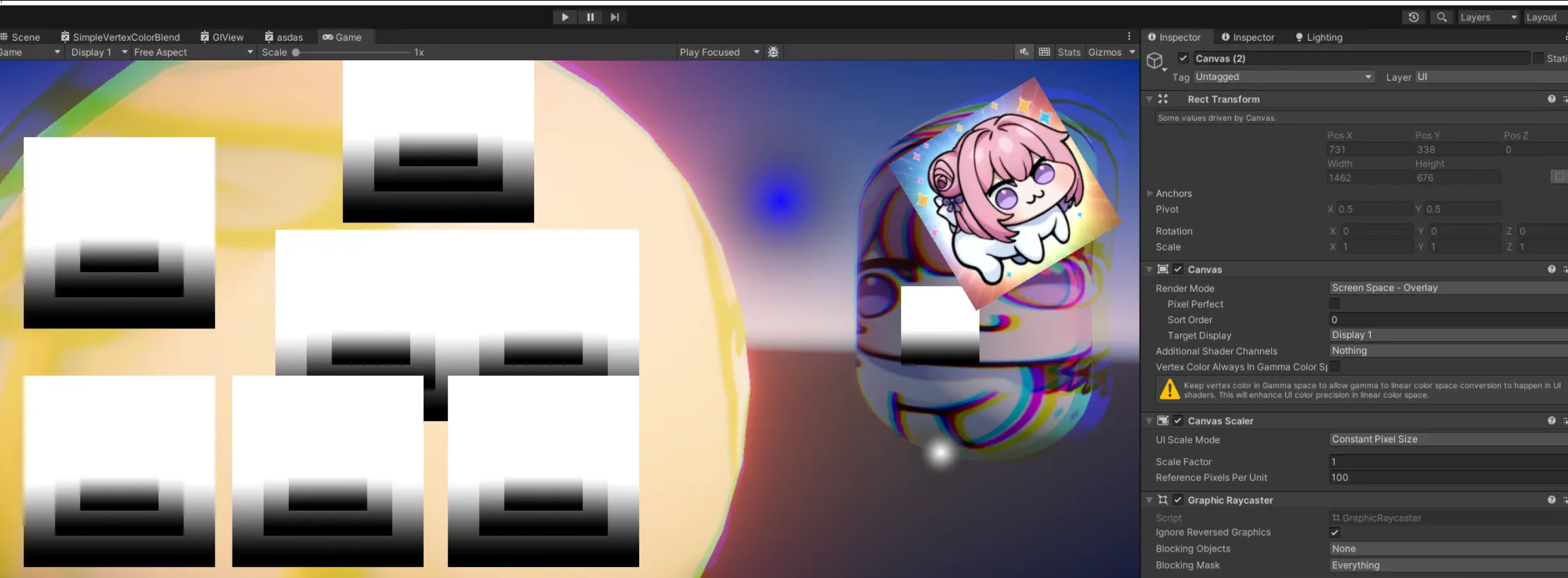
Task: Toggle Ignore Reversed Graphics checkbox
Action: coord(1335,533)
